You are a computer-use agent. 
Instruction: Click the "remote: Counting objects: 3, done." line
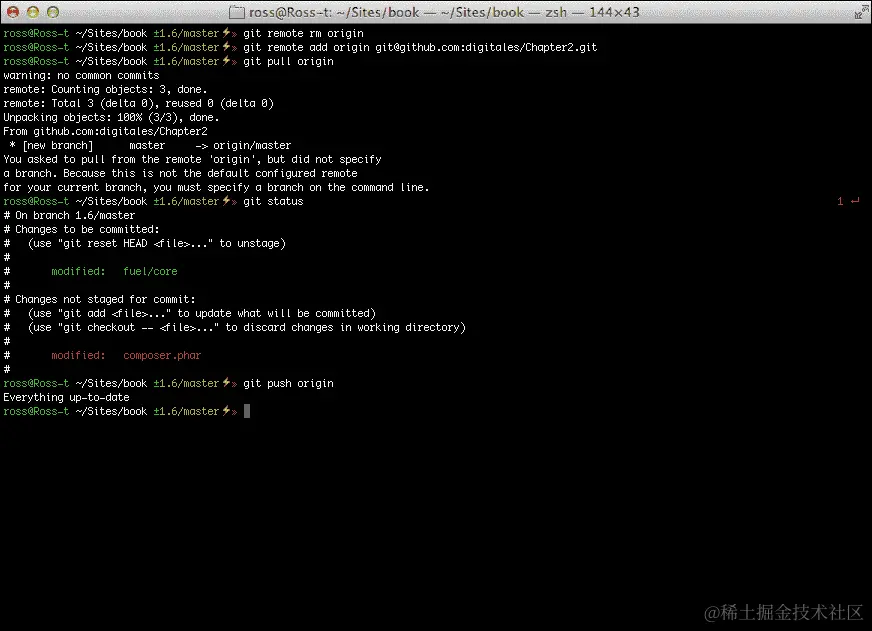click(105, 89)
